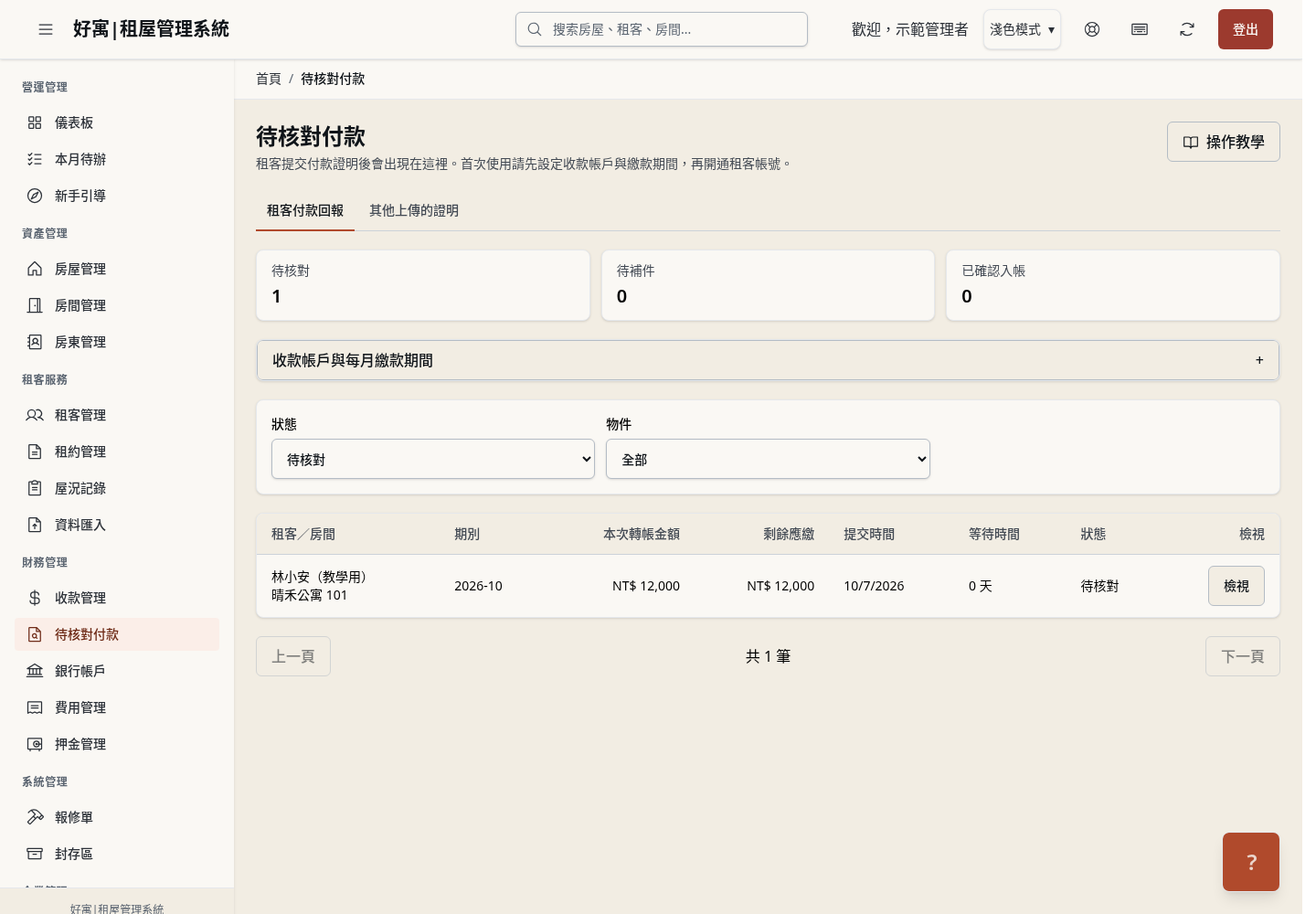Image resolution: width=1316 pixels, height=914 pixels.
Task: Expand 收款帳戶與每月繳款期間 section
Action: (768, 360)
